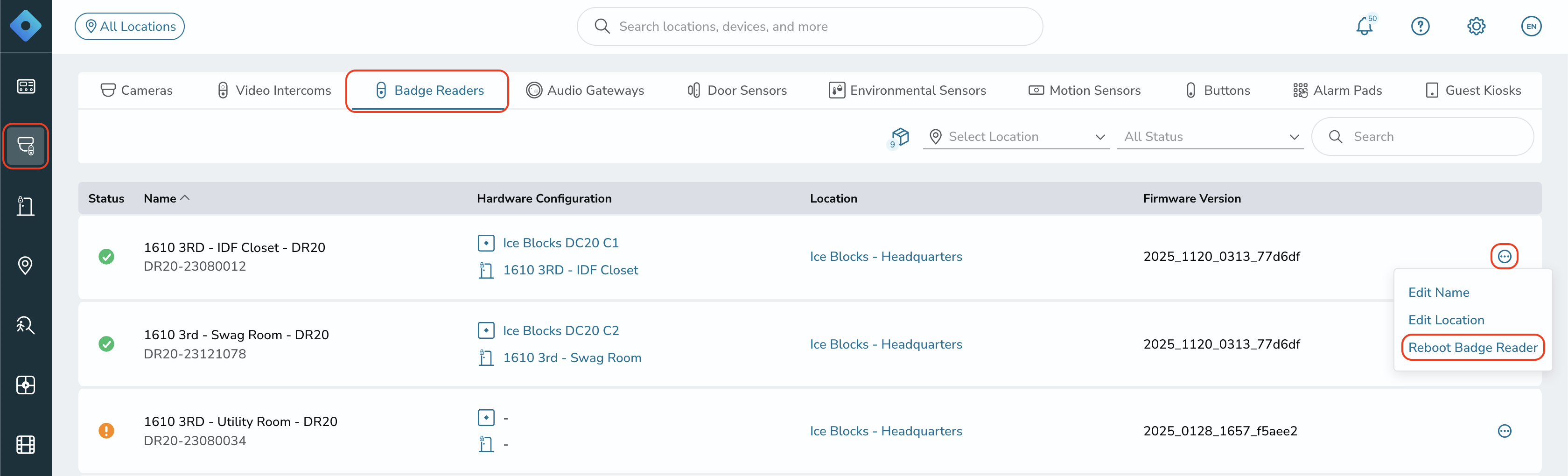Click firmware 2025_0128_1657_f5aee2
1568x476 pixels.
coord(1220,432)
